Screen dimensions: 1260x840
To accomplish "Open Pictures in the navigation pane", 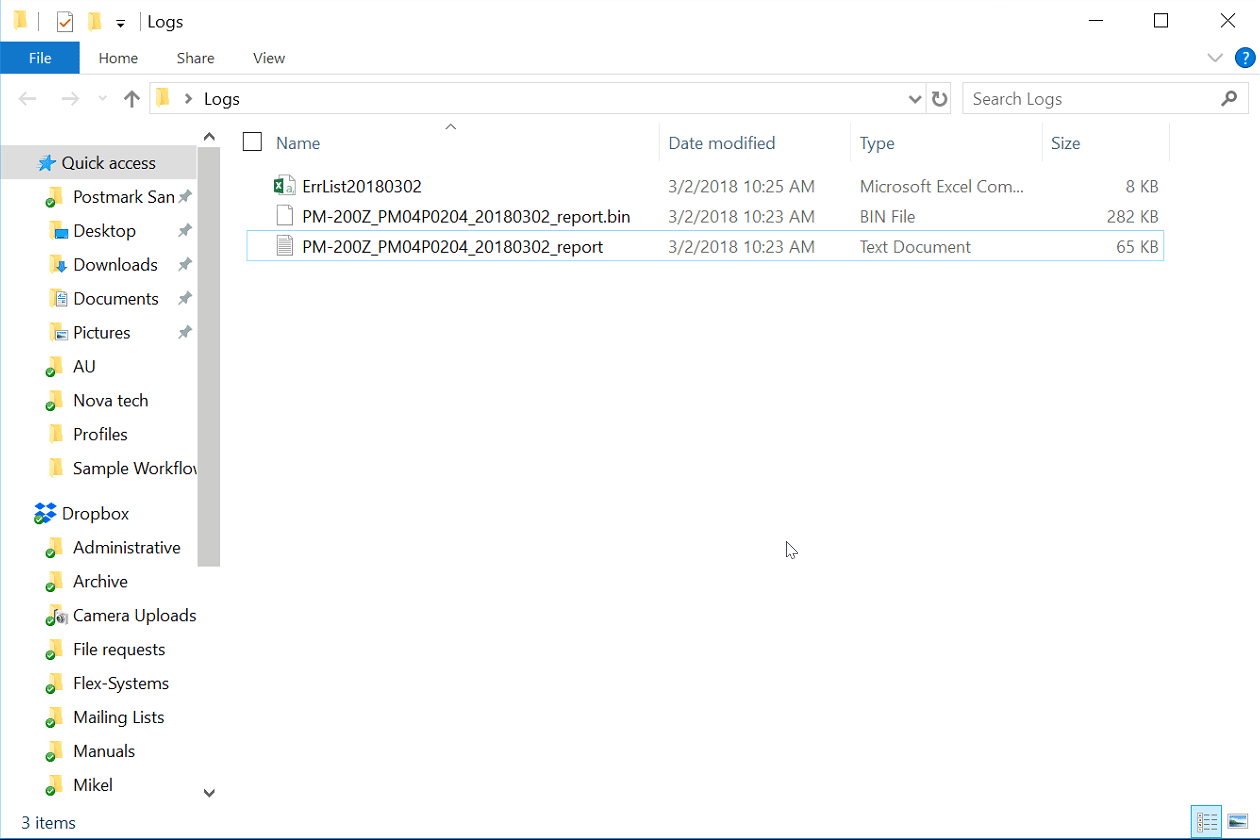I will coord(102,333).
